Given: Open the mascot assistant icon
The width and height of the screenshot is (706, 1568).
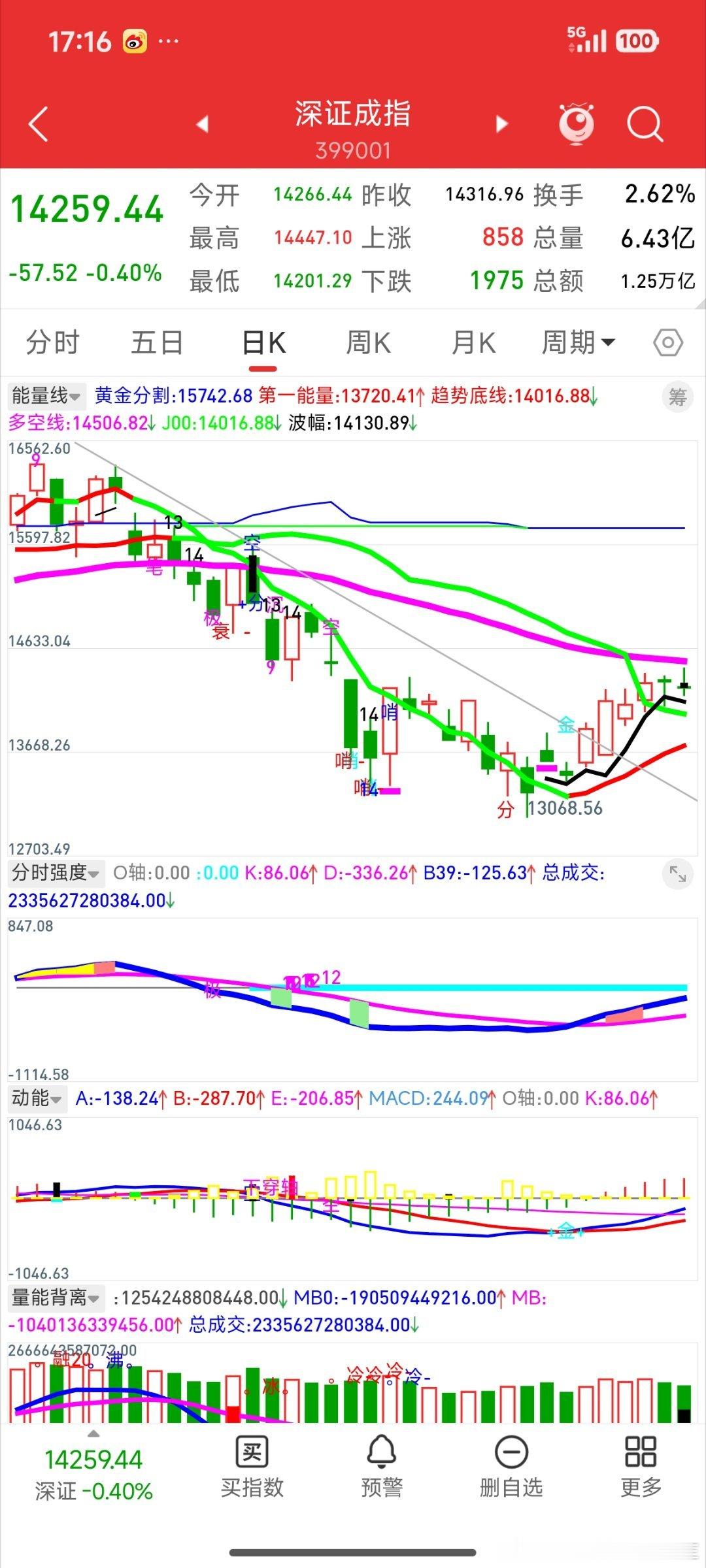Looking at the screenshot, I should point(577,123).
